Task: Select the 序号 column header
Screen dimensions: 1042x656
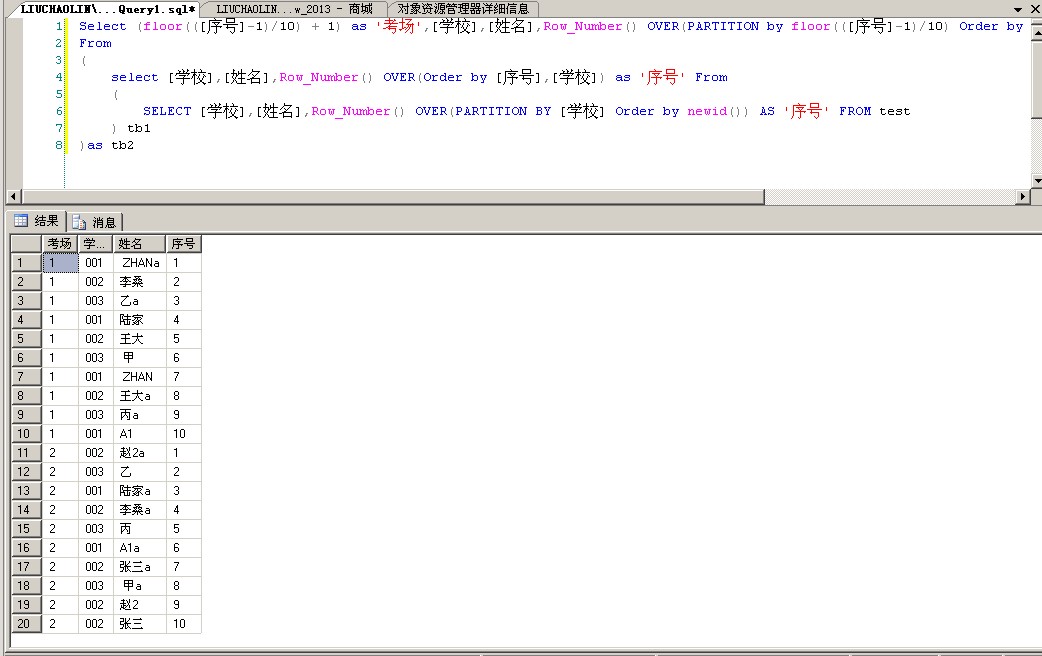Action: (183, 244)
